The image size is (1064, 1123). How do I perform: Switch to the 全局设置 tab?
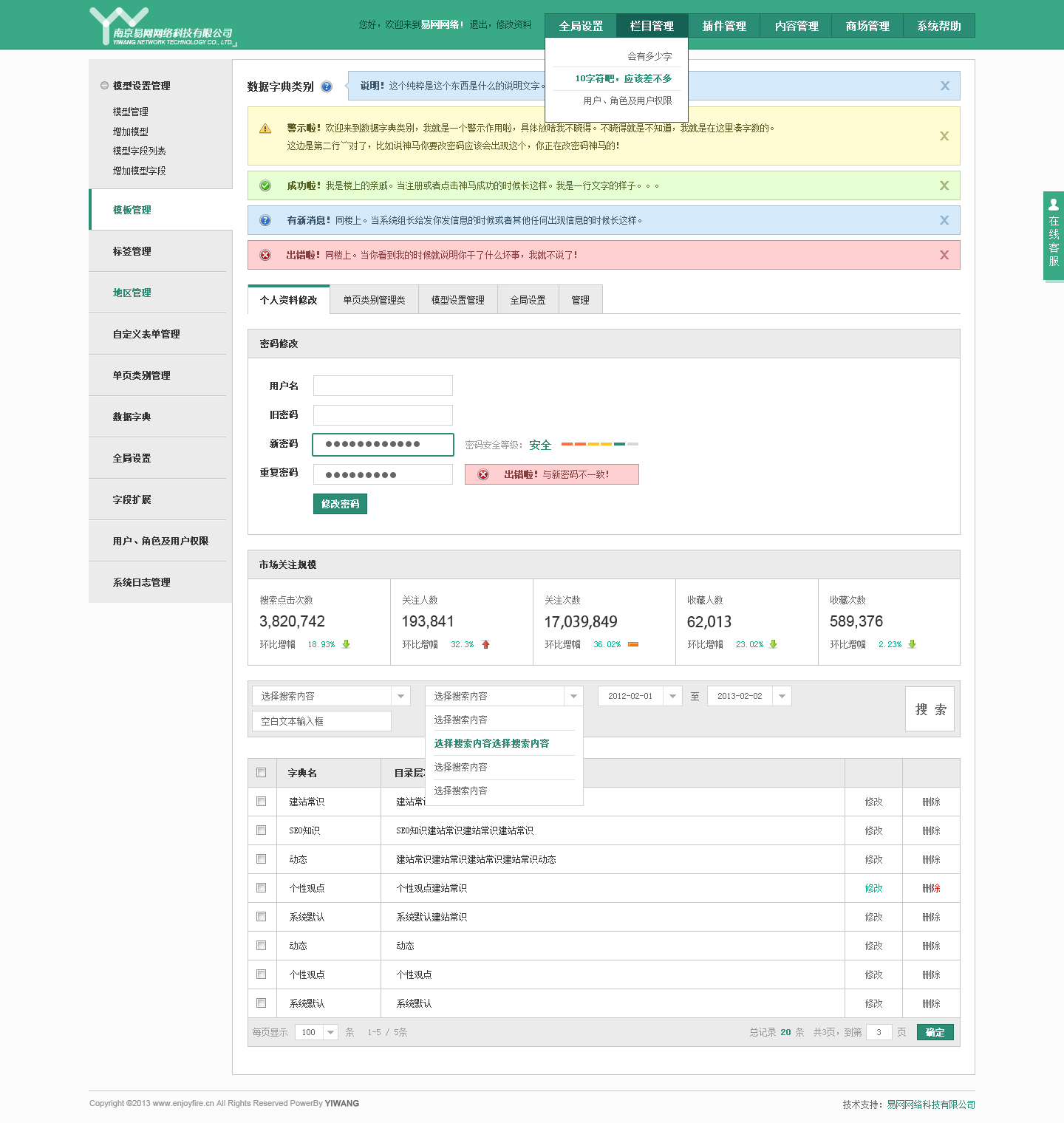528,300
